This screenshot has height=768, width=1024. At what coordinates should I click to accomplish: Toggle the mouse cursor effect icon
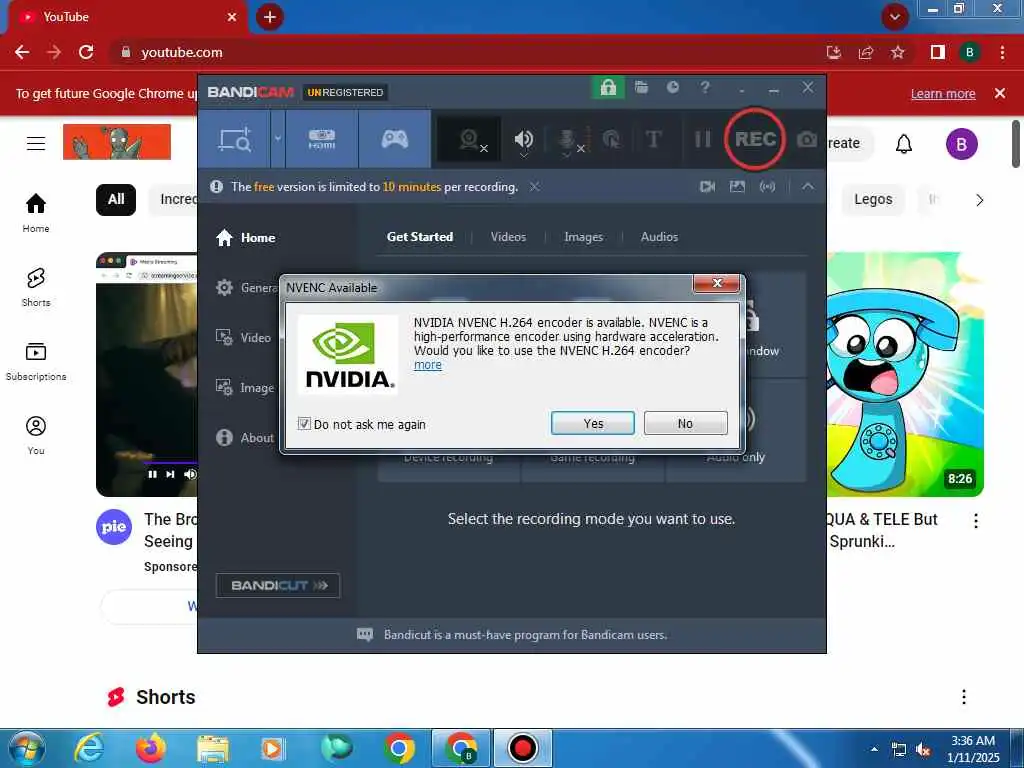pos(611,139)
